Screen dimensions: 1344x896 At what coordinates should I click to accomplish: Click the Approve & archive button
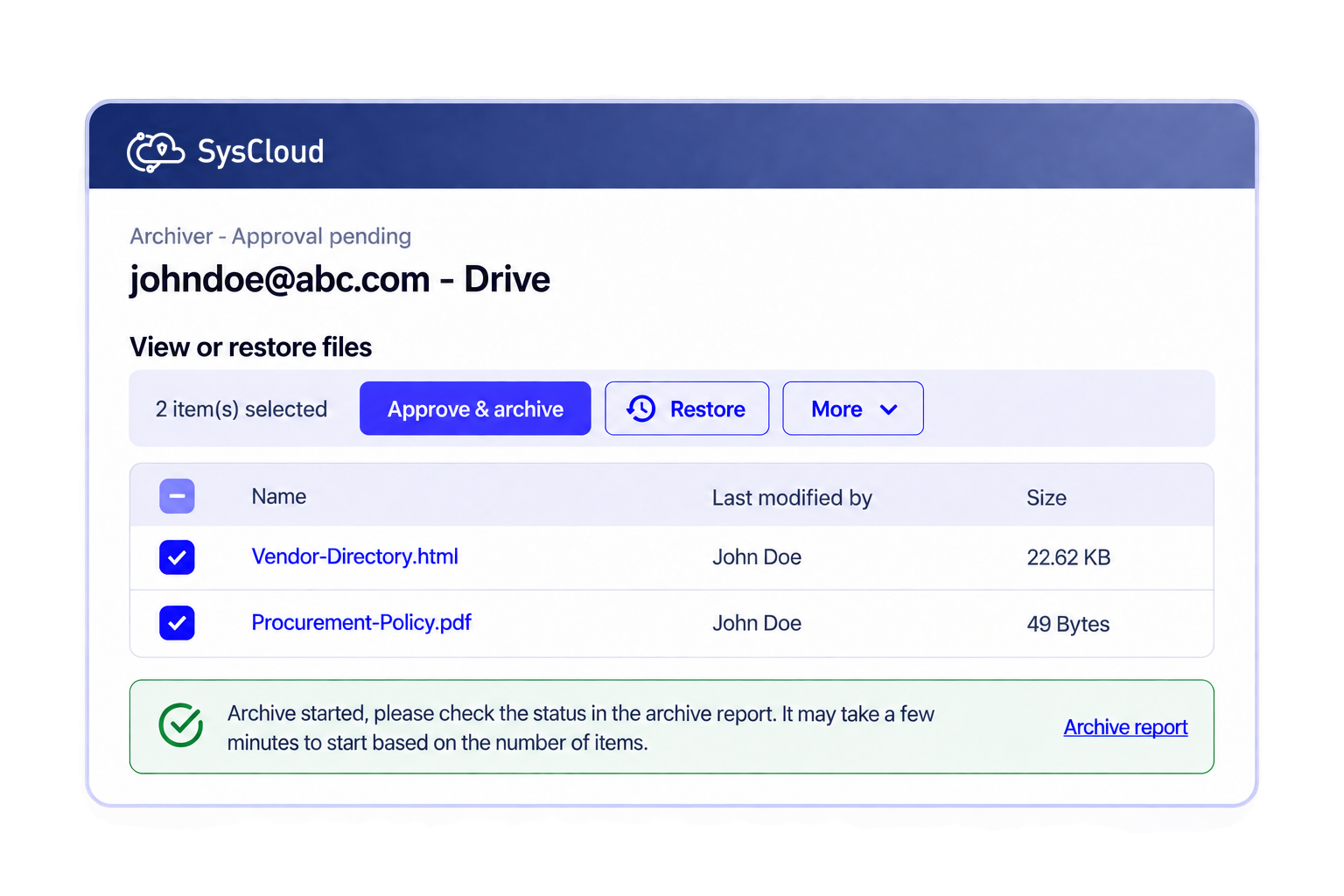pos(475,409)
